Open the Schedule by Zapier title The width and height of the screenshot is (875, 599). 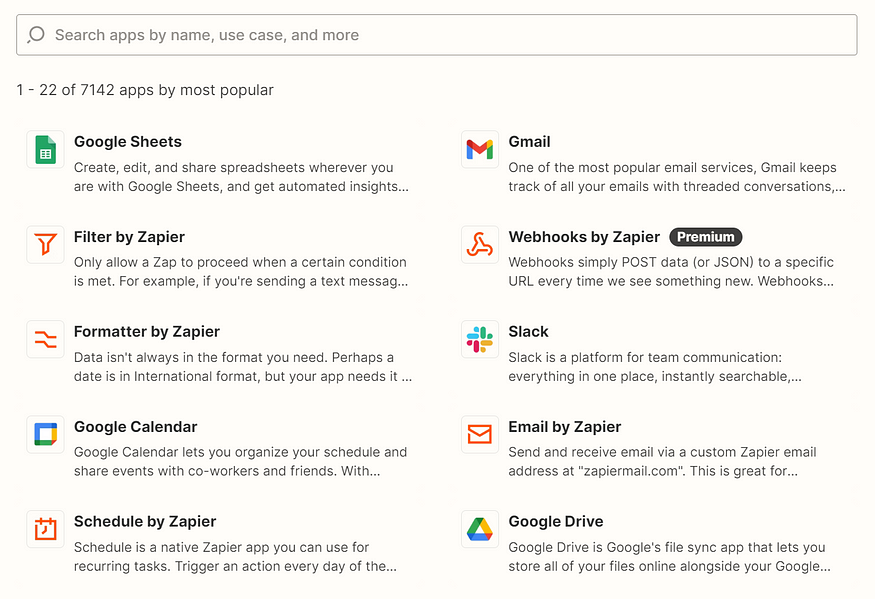coord(145,522)
